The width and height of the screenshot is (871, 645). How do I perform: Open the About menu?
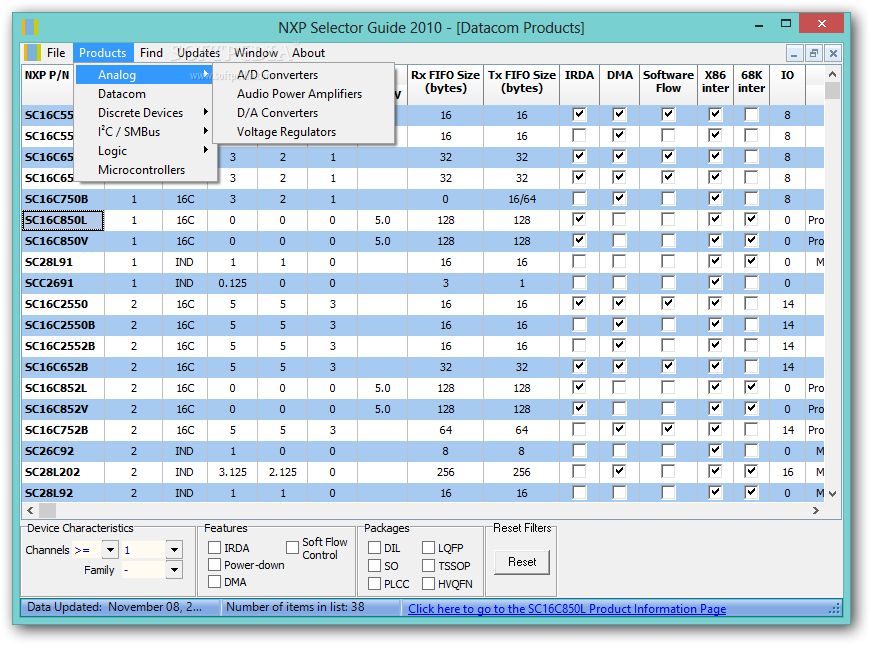[308, 53]
